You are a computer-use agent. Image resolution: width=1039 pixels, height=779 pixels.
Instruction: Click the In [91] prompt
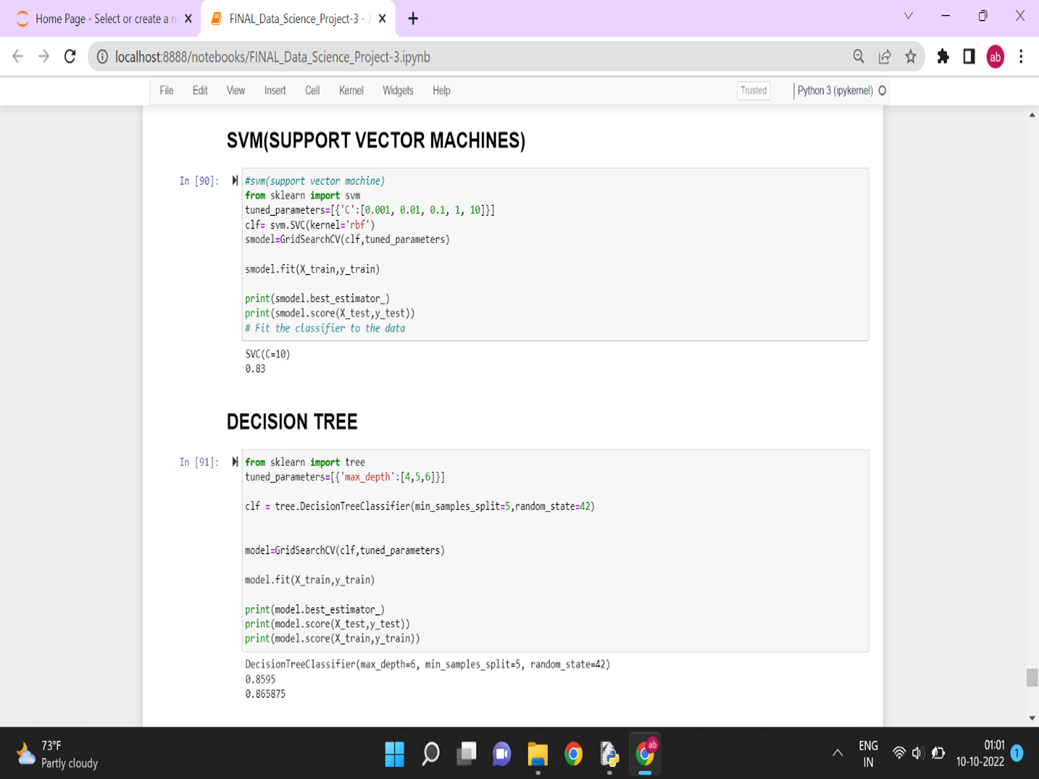pyautogui.click(x=199, y=462)
